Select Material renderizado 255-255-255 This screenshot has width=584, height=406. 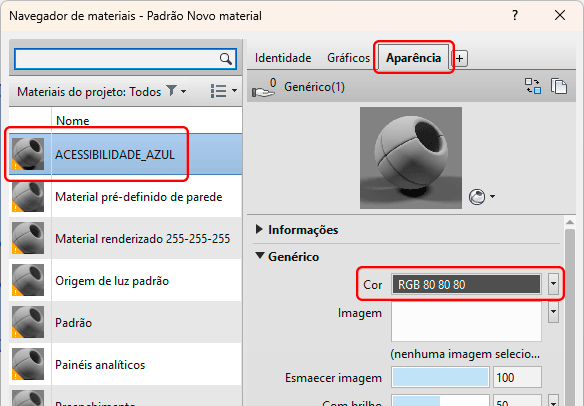click(x=143, y=238)
